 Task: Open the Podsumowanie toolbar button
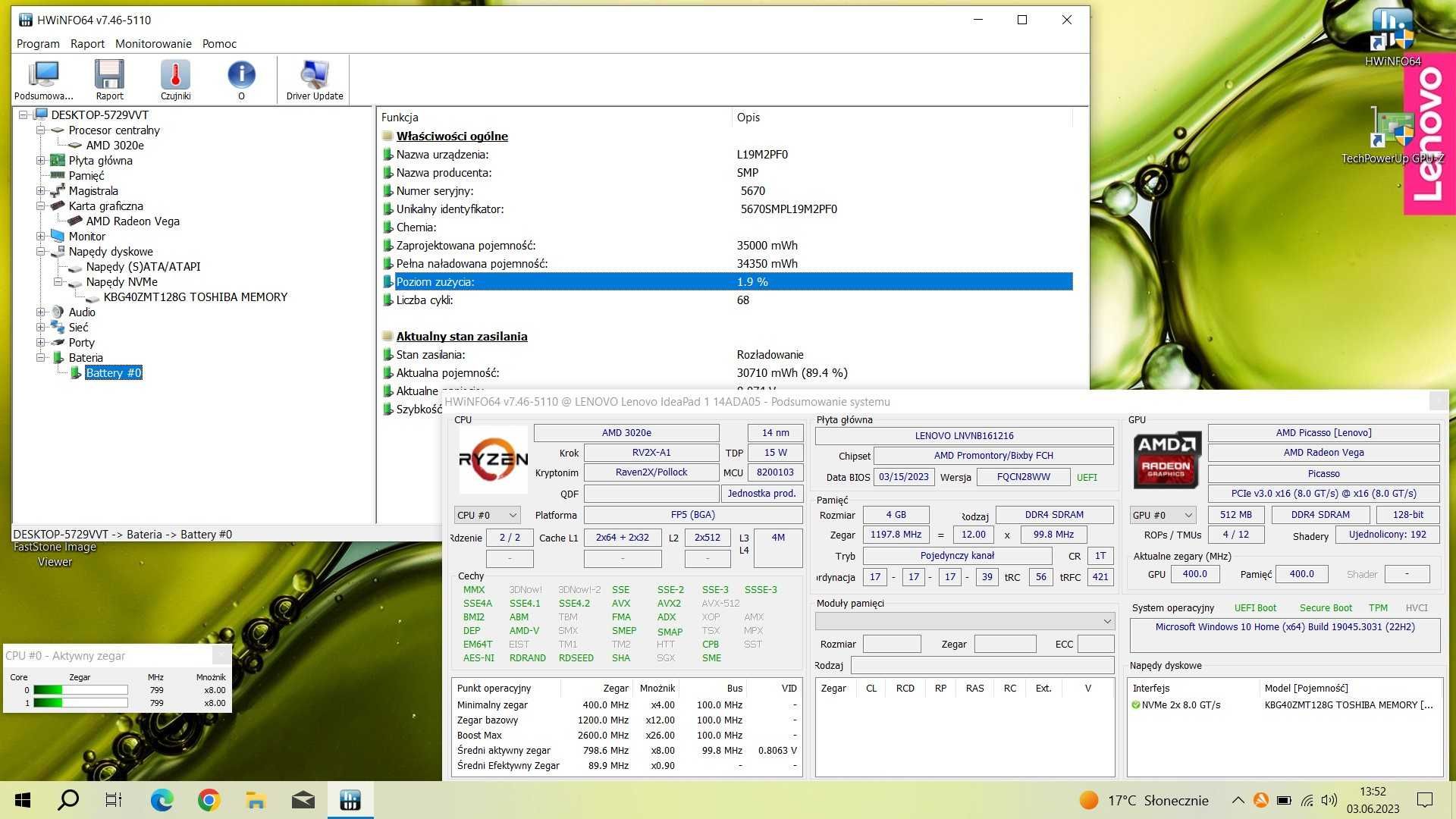[x=44, y=80]
